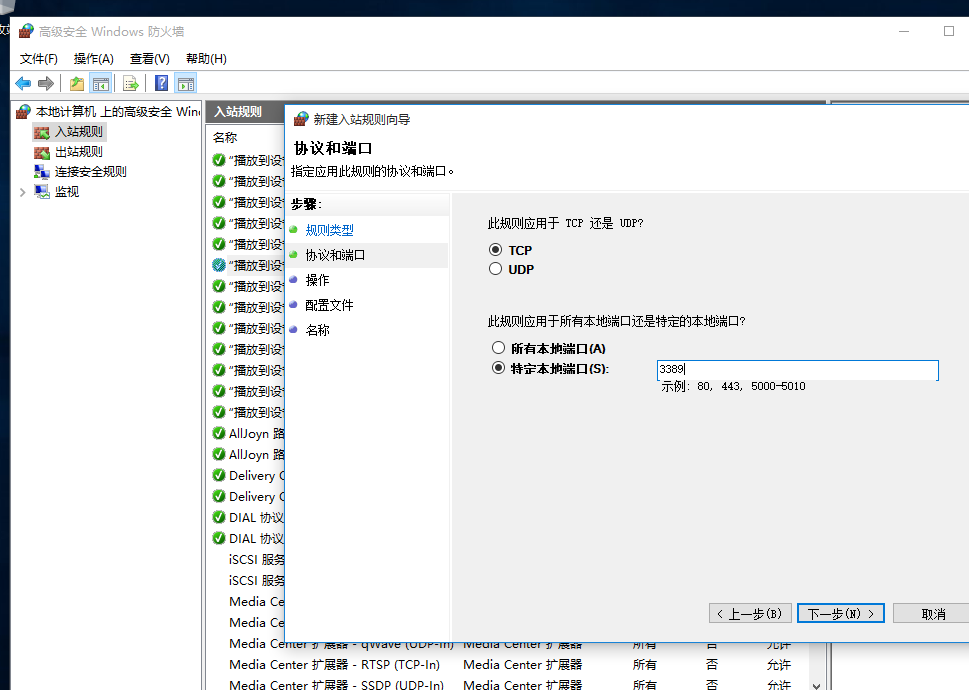This screenshot has width=969, height=690.
Task: Click the Name (名称) wizard step
Action: point(317,330)
